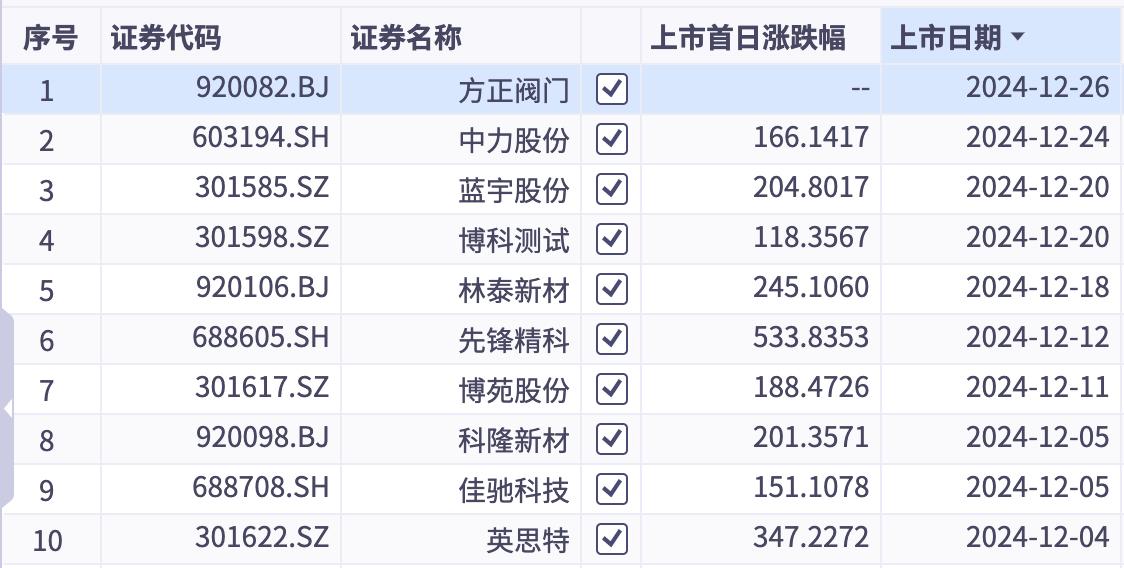Sort by 上市首日涨跌幅 column header

(748, 37)
